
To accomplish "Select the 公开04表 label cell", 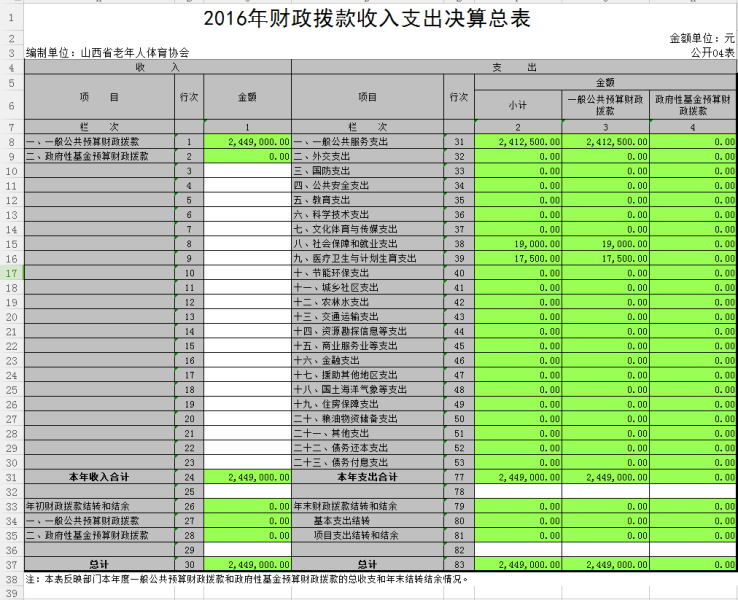I will click(x=712, y=51).
